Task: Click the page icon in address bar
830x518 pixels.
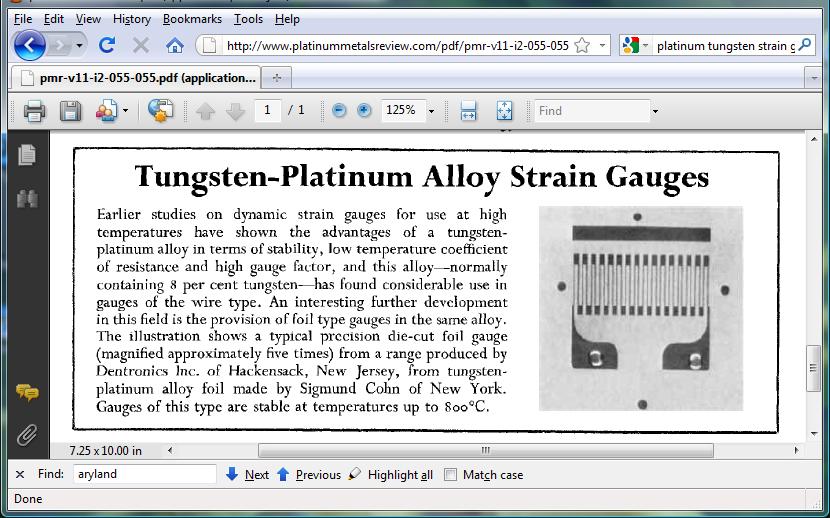Action: (x=209, y=46)
